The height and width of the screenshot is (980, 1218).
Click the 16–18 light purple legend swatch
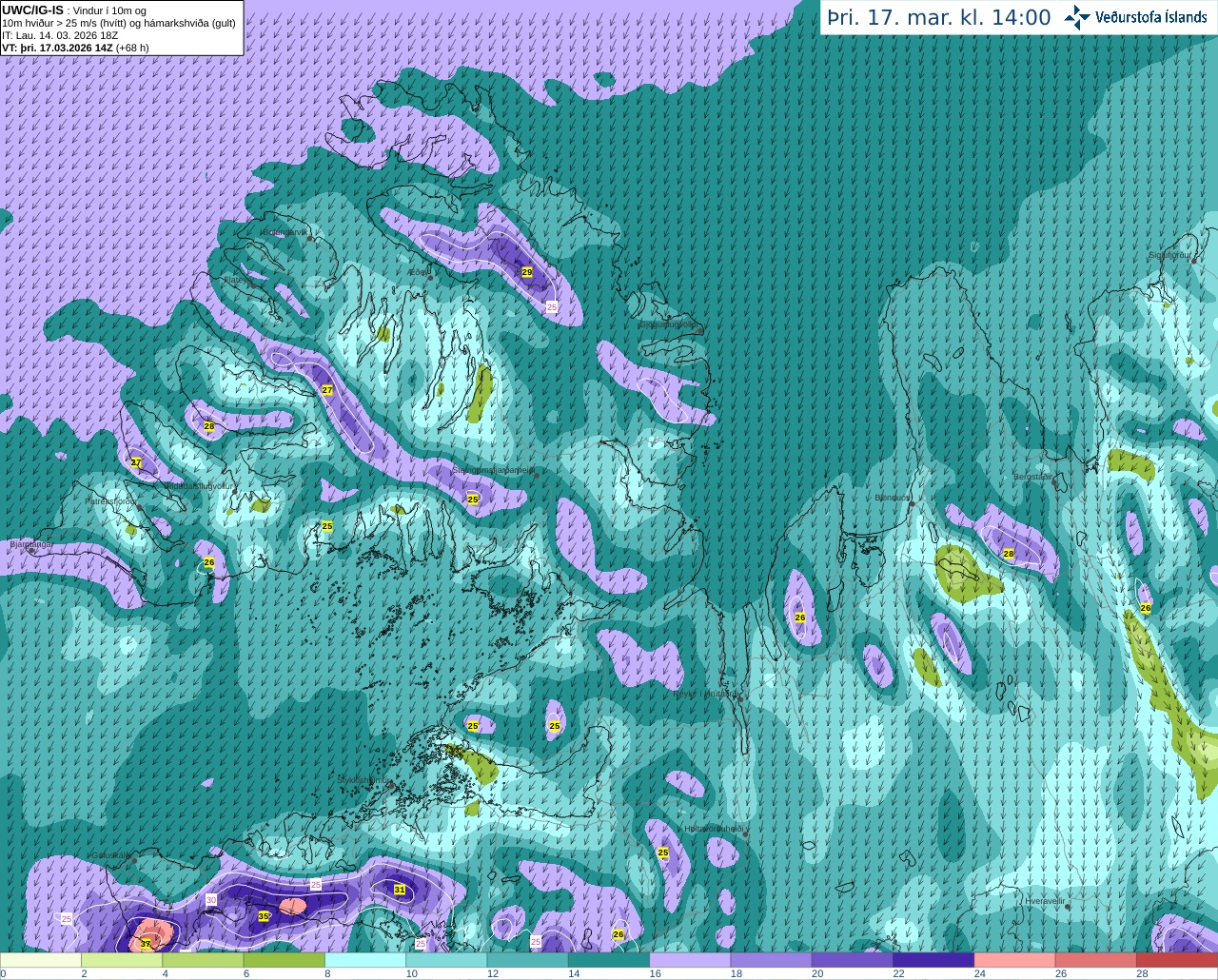tap(691, 960)
